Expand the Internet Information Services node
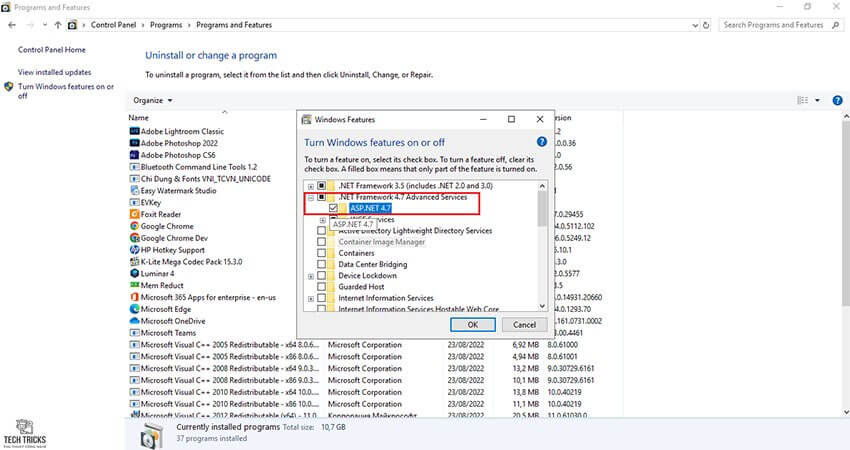Viewport: 850px width, 450px height. point(311,299)
